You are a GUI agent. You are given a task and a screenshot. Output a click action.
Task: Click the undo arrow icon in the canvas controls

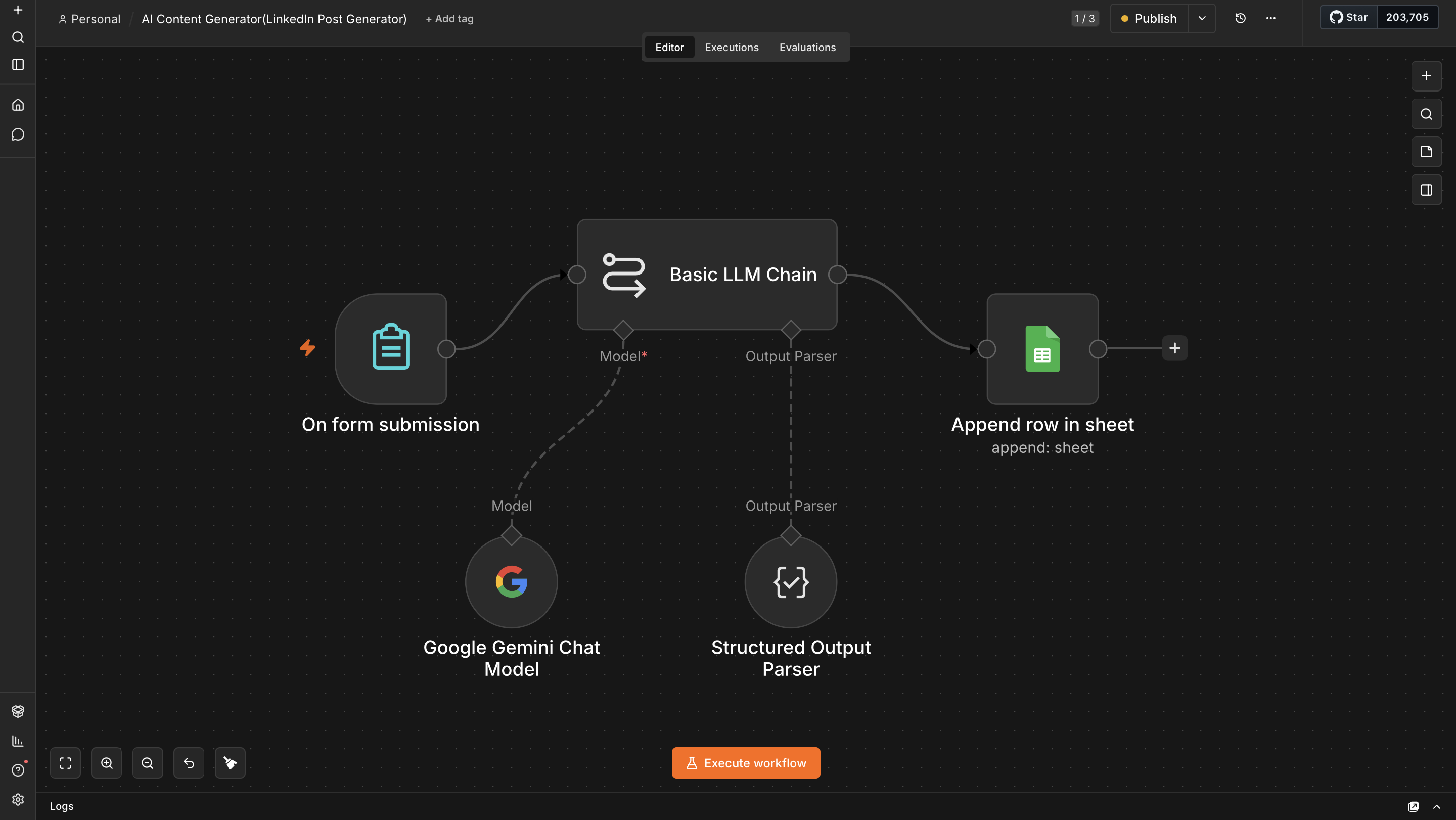coord(189,763)
